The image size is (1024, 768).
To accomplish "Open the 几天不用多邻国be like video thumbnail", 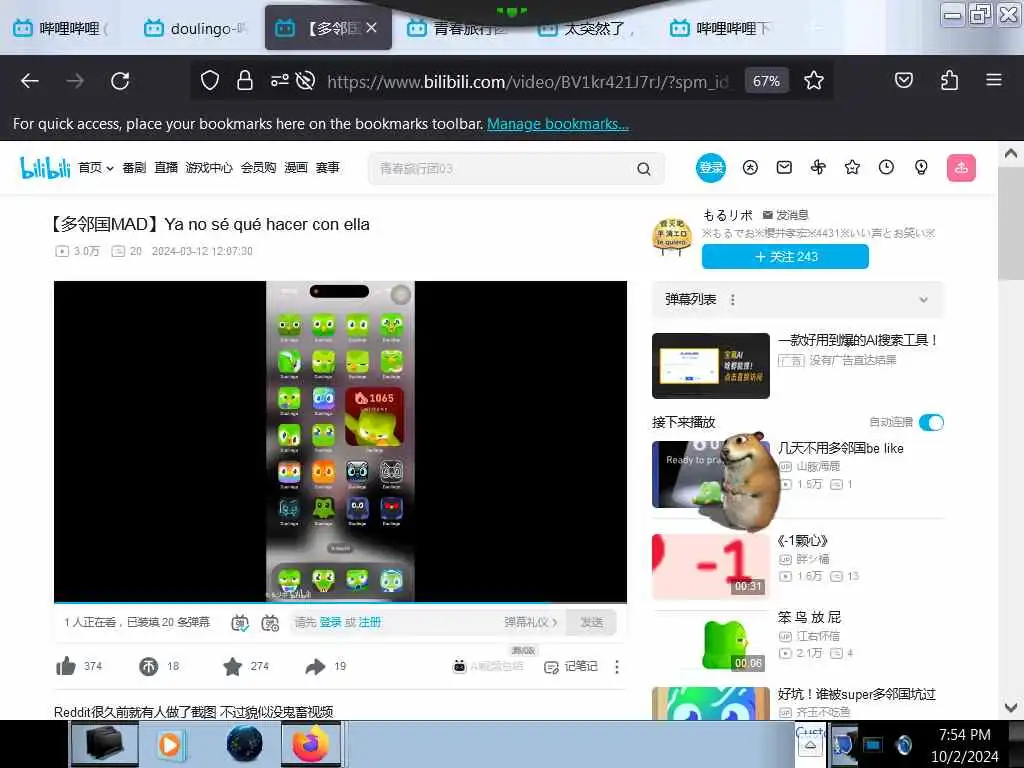I will (711, 474).
